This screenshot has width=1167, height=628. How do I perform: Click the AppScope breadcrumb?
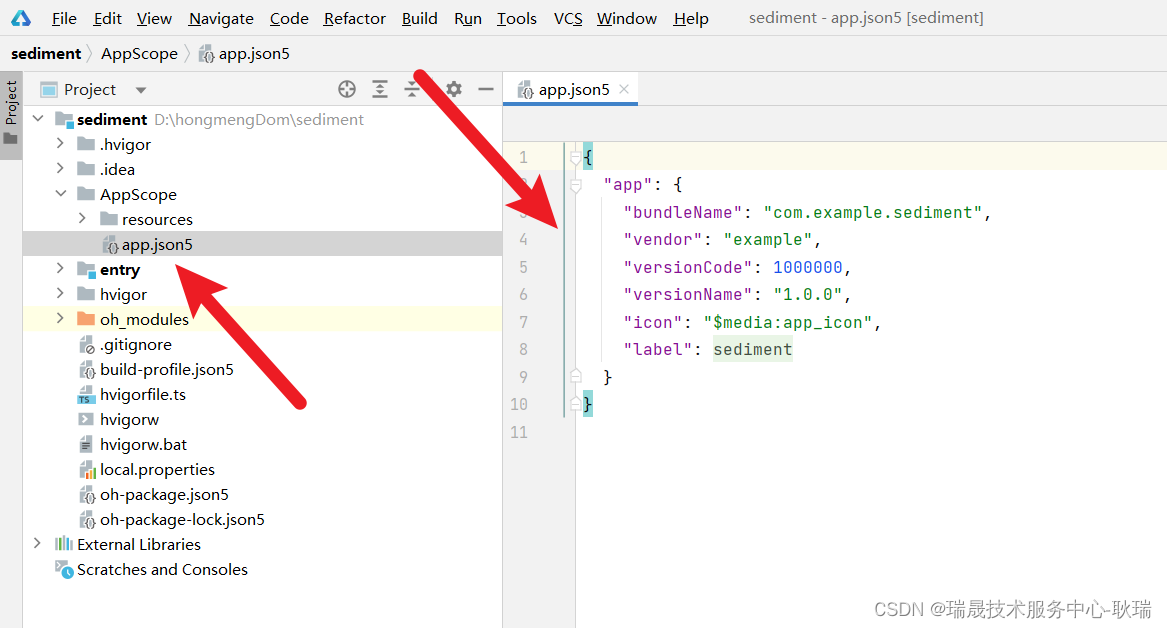click(x=139, y=54)
